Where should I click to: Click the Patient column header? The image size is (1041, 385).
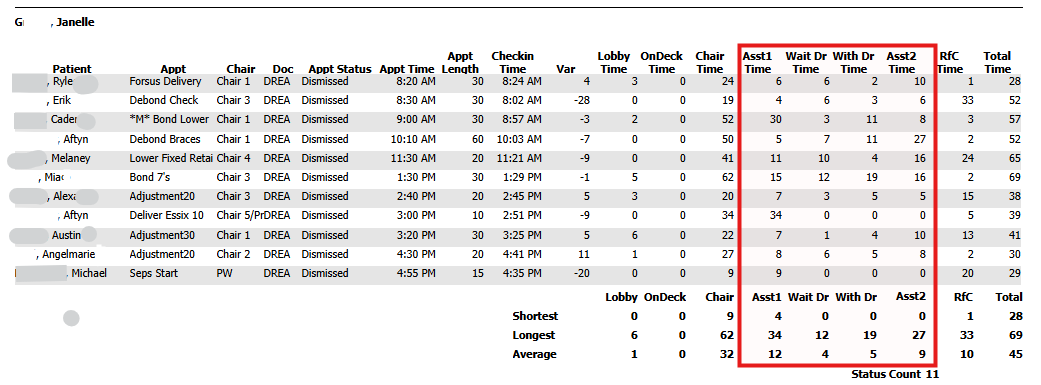coord(72,69)
